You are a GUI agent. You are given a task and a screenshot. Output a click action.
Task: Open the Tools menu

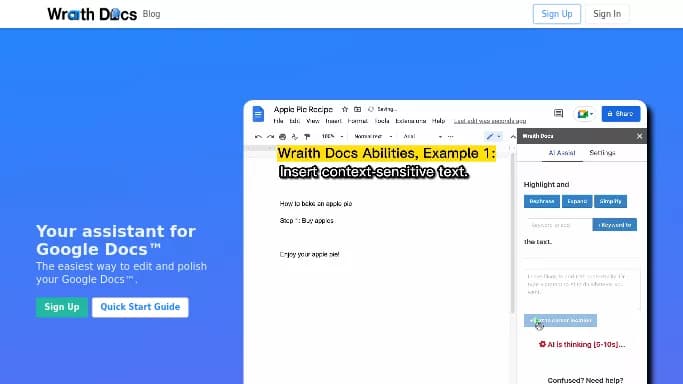pos(382,121)
